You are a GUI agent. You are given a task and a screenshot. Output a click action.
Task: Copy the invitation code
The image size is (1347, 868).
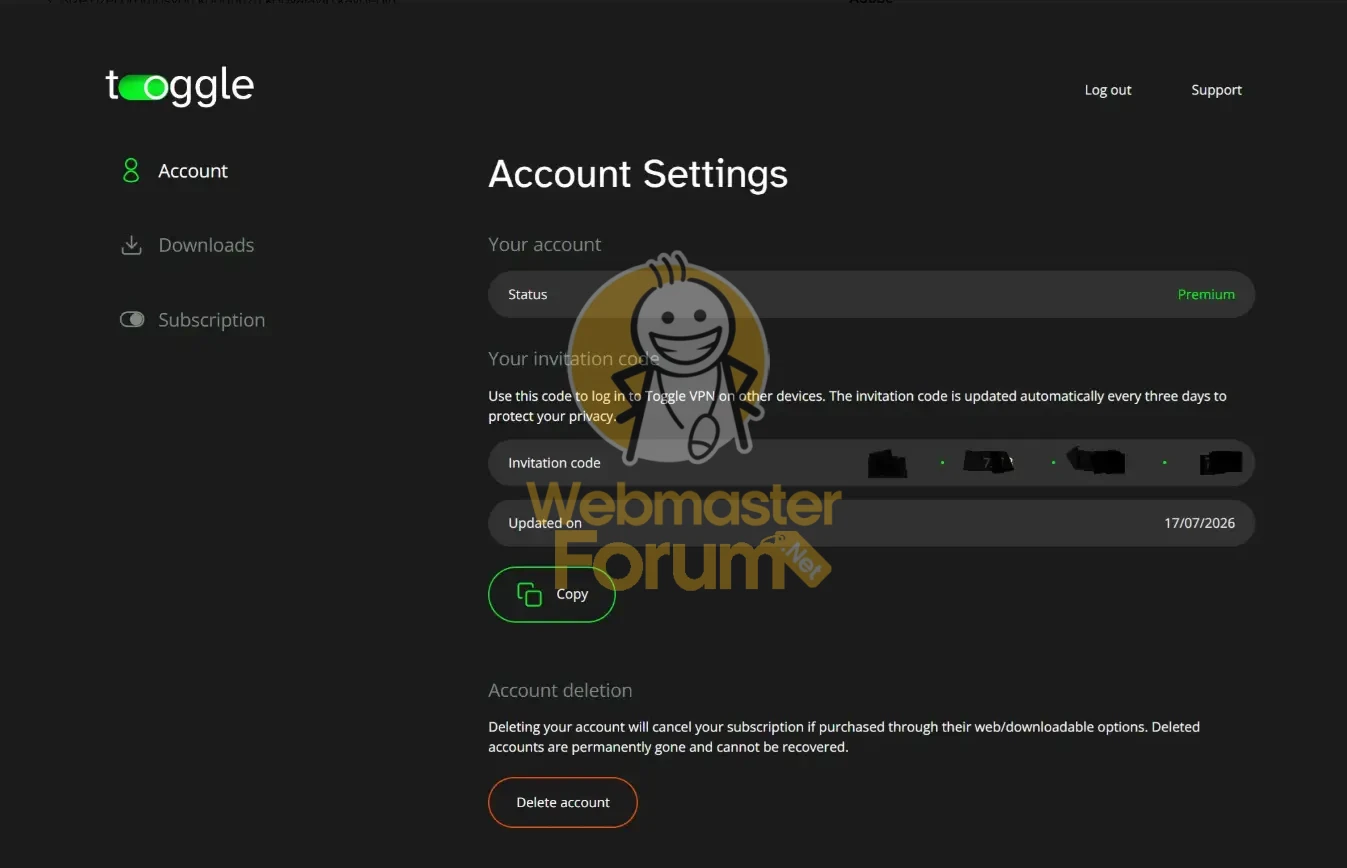(551, 594)
